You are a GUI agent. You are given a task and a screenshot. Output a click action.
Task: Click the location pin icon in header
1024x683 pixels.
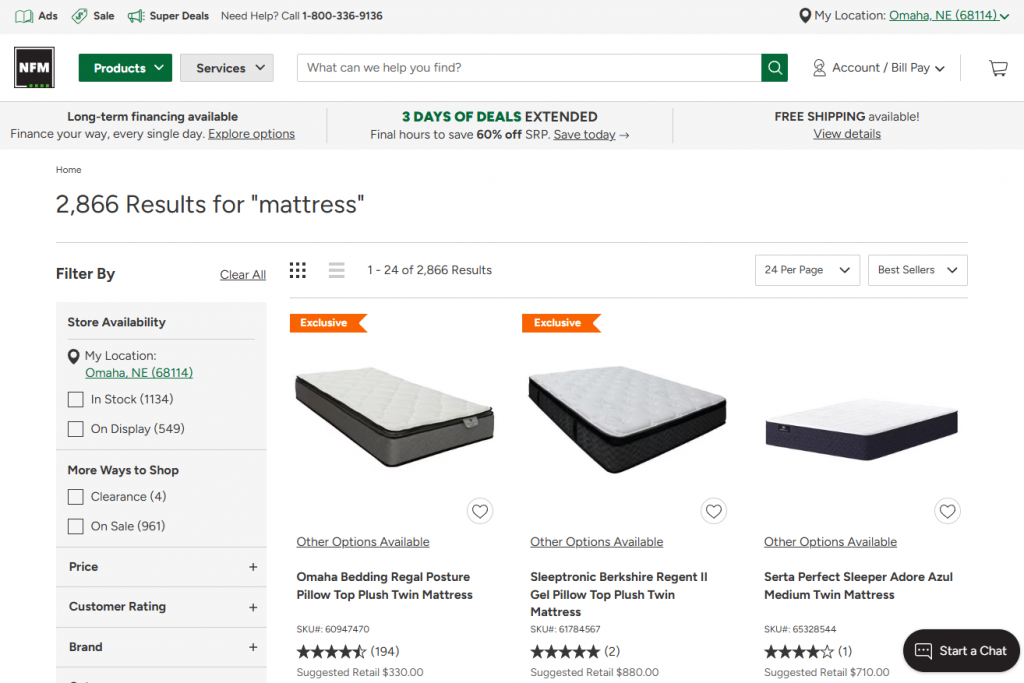click(805, 16)
